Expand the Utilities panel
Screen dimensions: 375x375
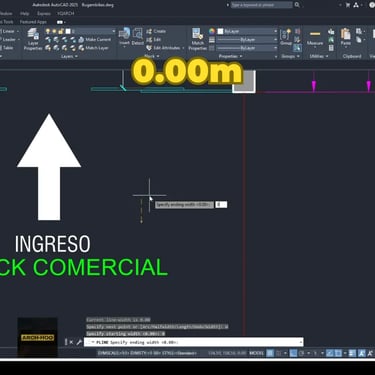click(319, 56)
